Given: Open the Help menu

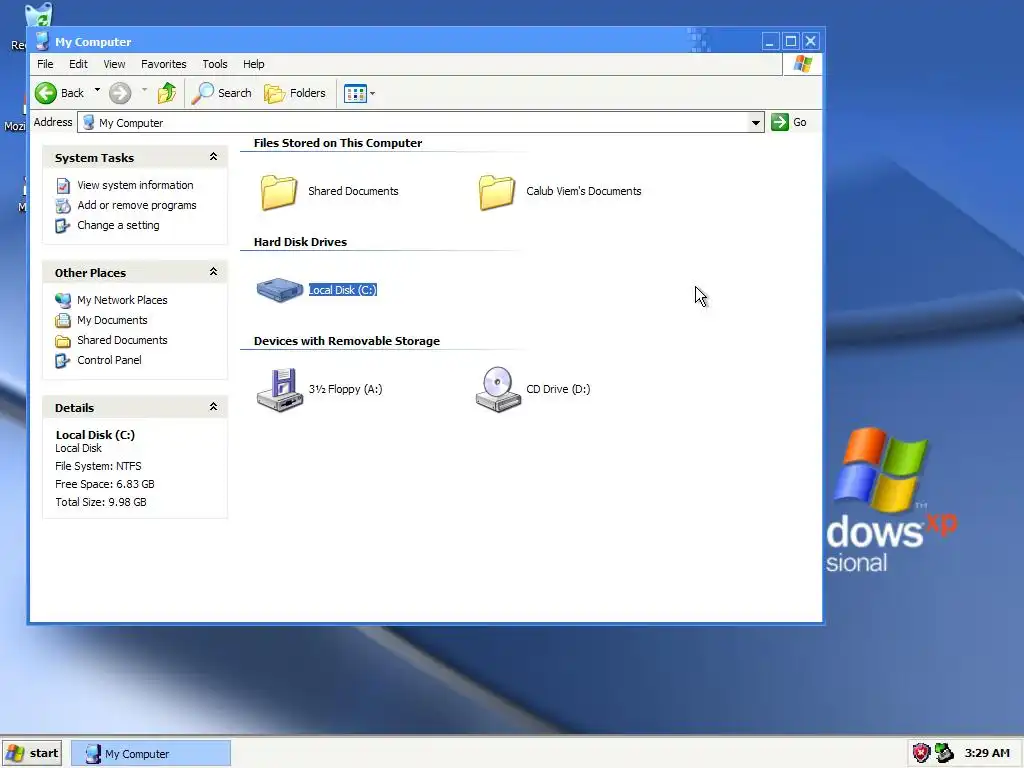Looking at the screenshot, I should coord(253,64).
